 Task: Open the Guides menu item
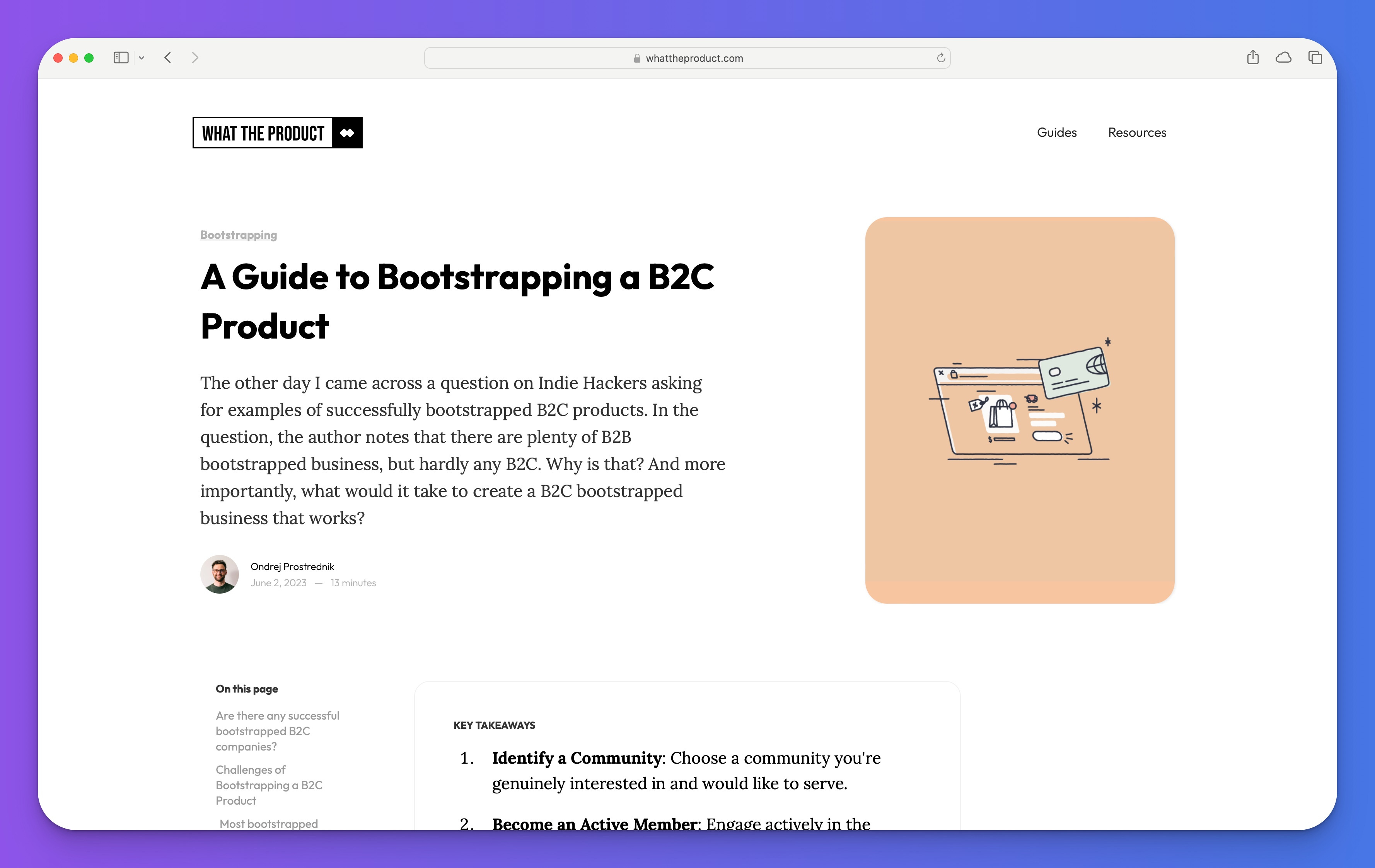pyautogui.click(x=1056, y=133)
